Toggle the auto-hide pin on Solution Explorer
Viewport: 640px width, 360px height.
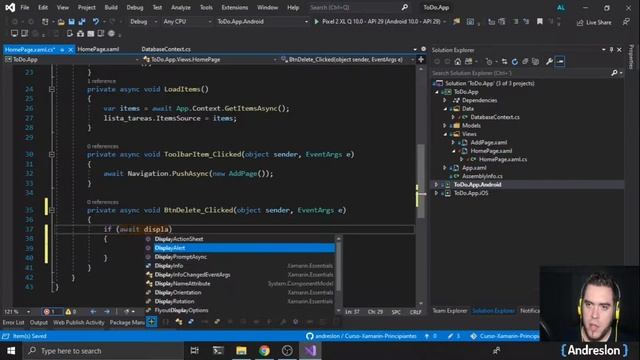(x=611, y=50)
